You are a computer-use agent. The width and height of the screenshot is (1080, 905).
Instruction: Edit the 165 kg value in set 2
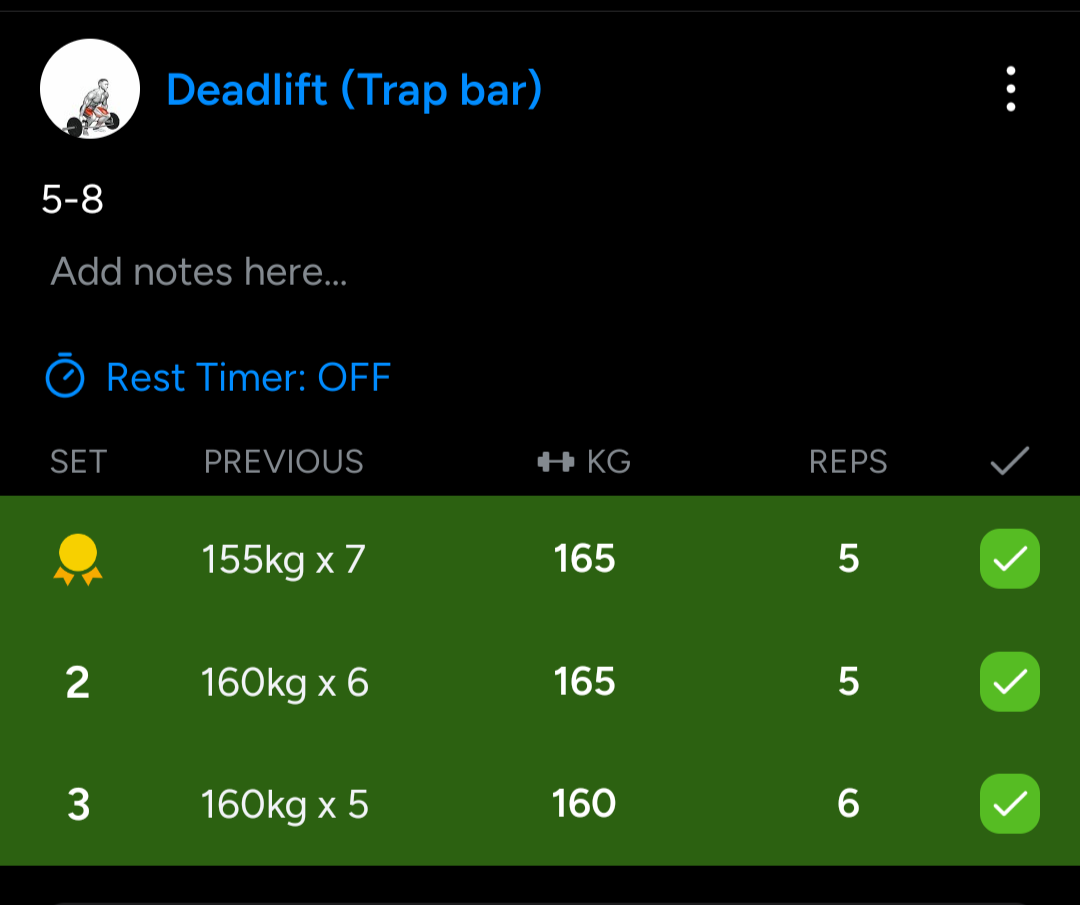tap(585, 682)
